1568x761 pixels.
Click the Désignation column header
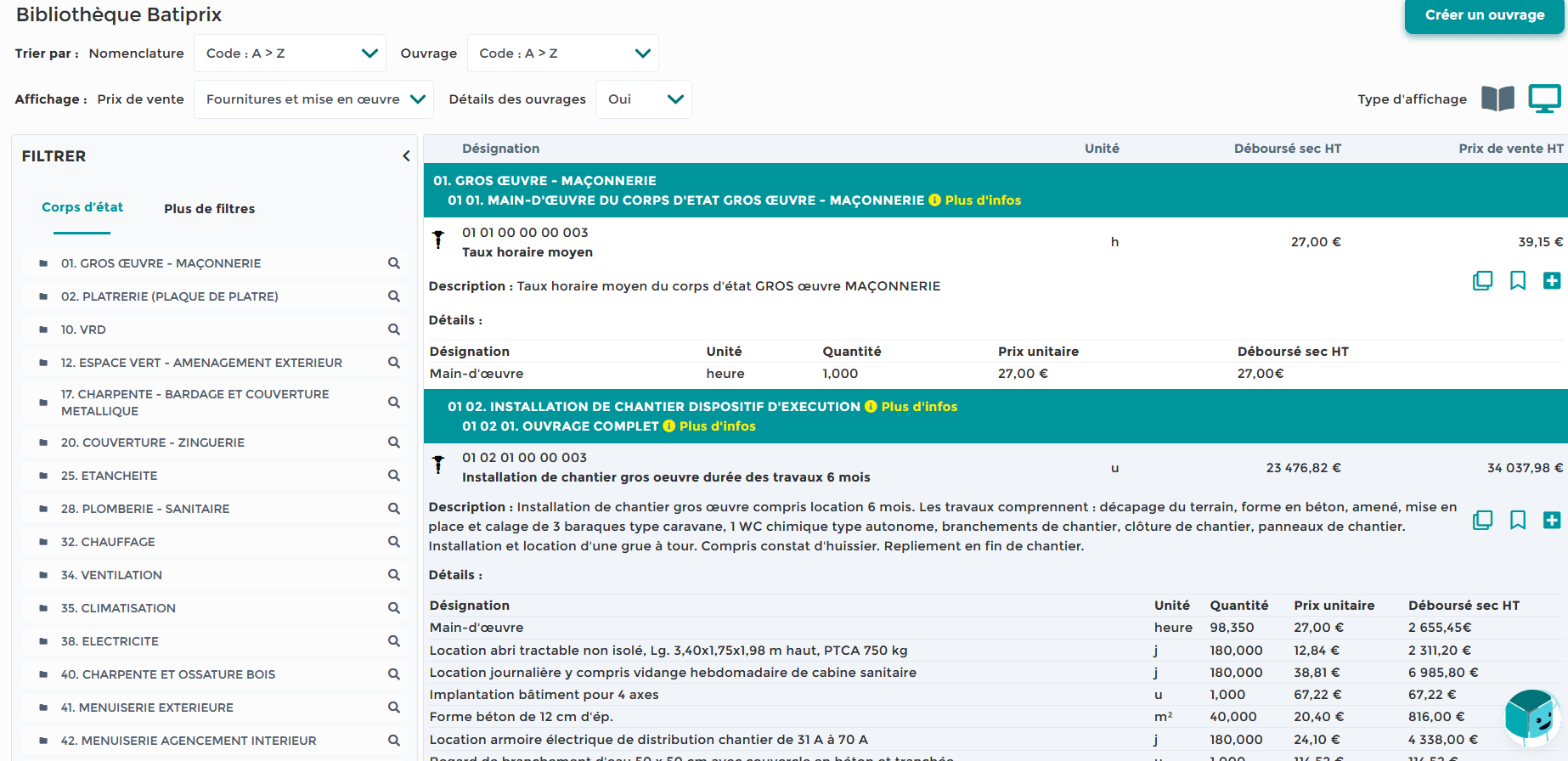click(x=501, y=149)
